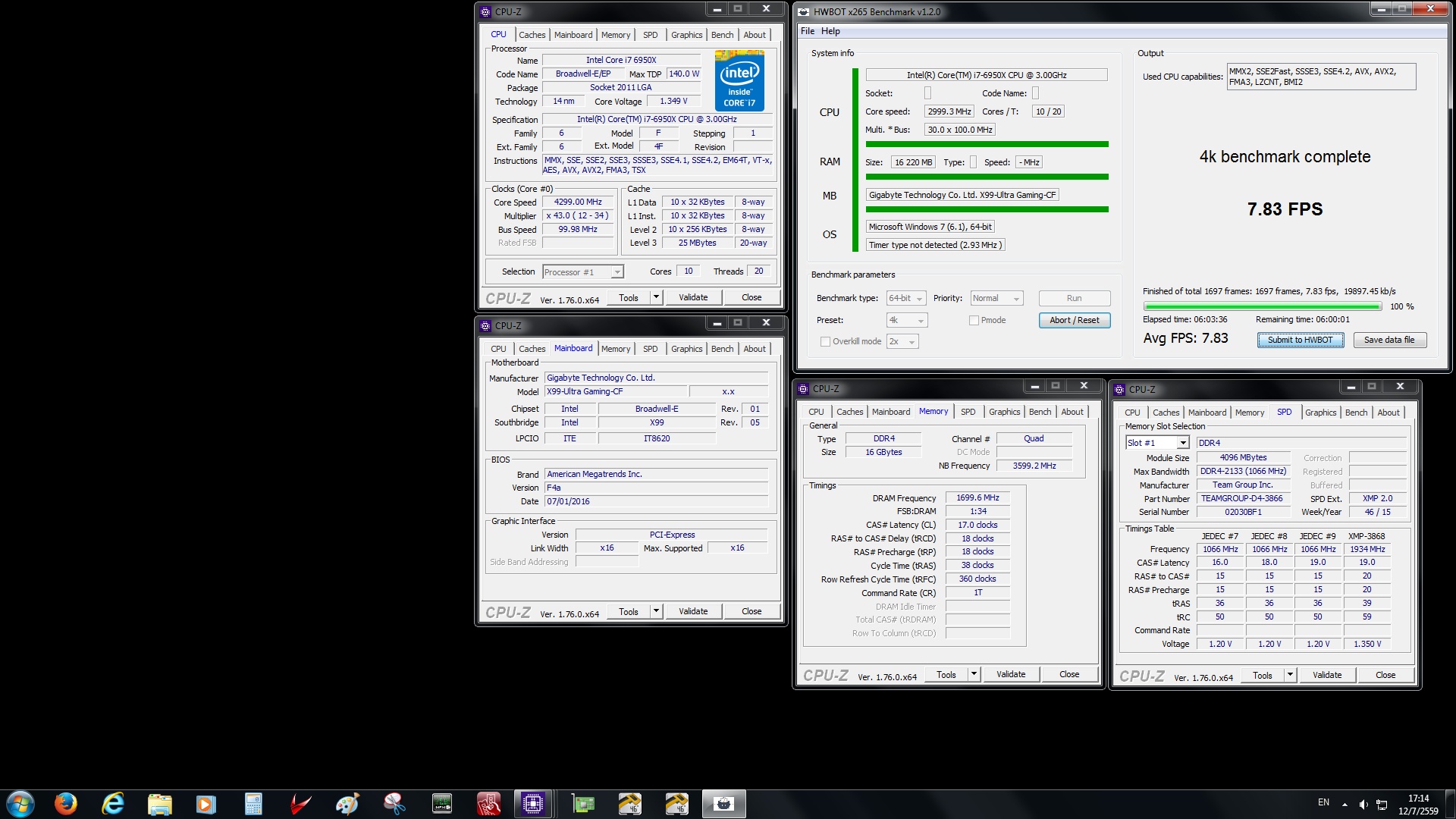The height and width of the screenshot is (819, 1456).
Task: Click the Tools button in top CPU-Z window
Action: point(629,297)
